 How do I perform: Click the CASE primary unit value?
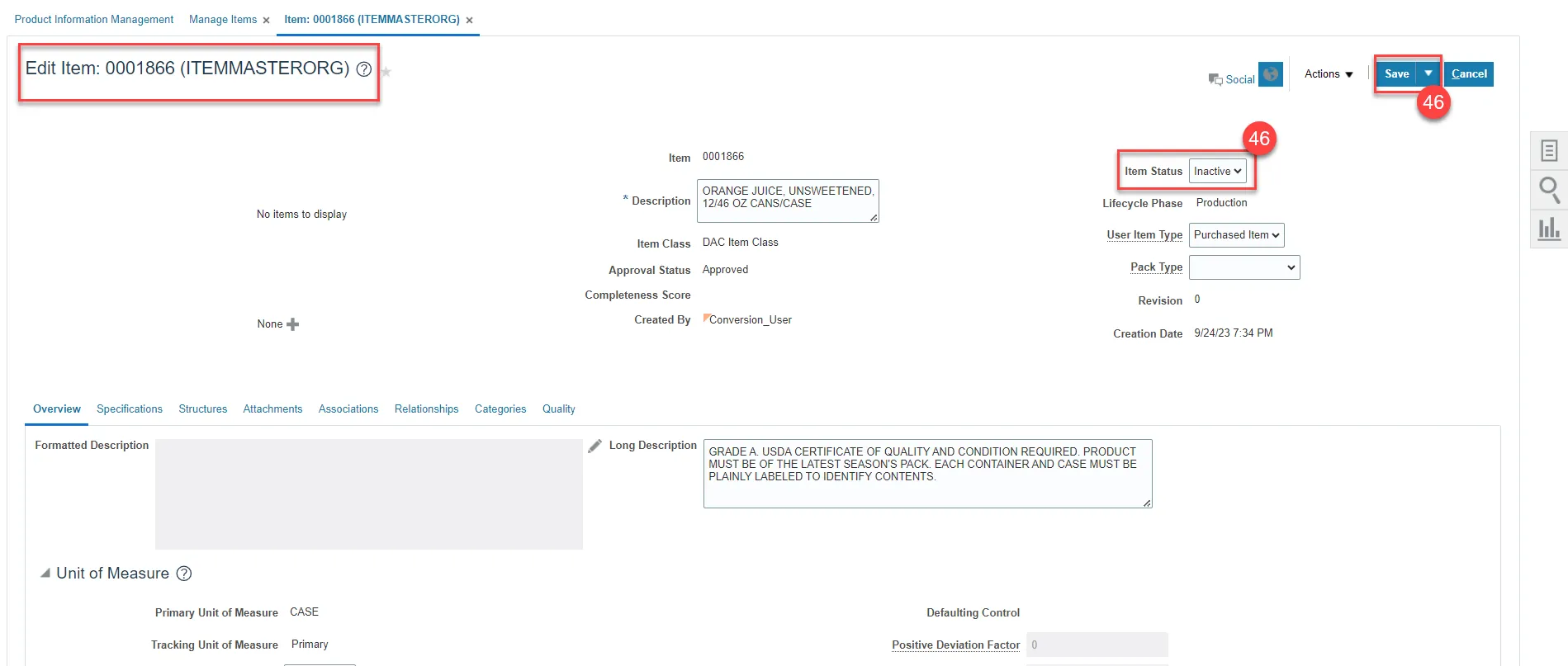click(304, 612)
